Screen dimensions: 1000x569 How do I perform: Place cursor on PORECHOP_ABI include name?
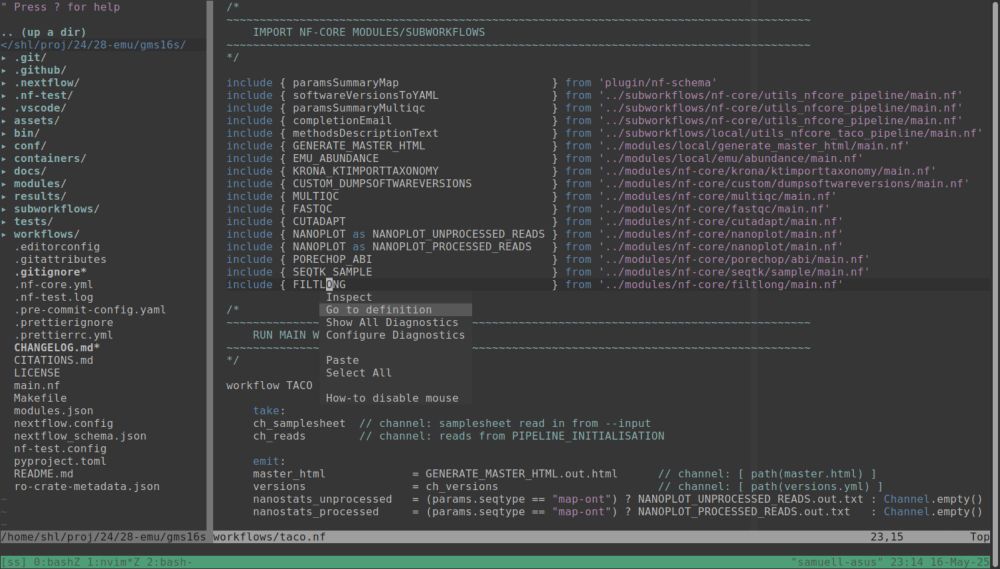(332, 260)
